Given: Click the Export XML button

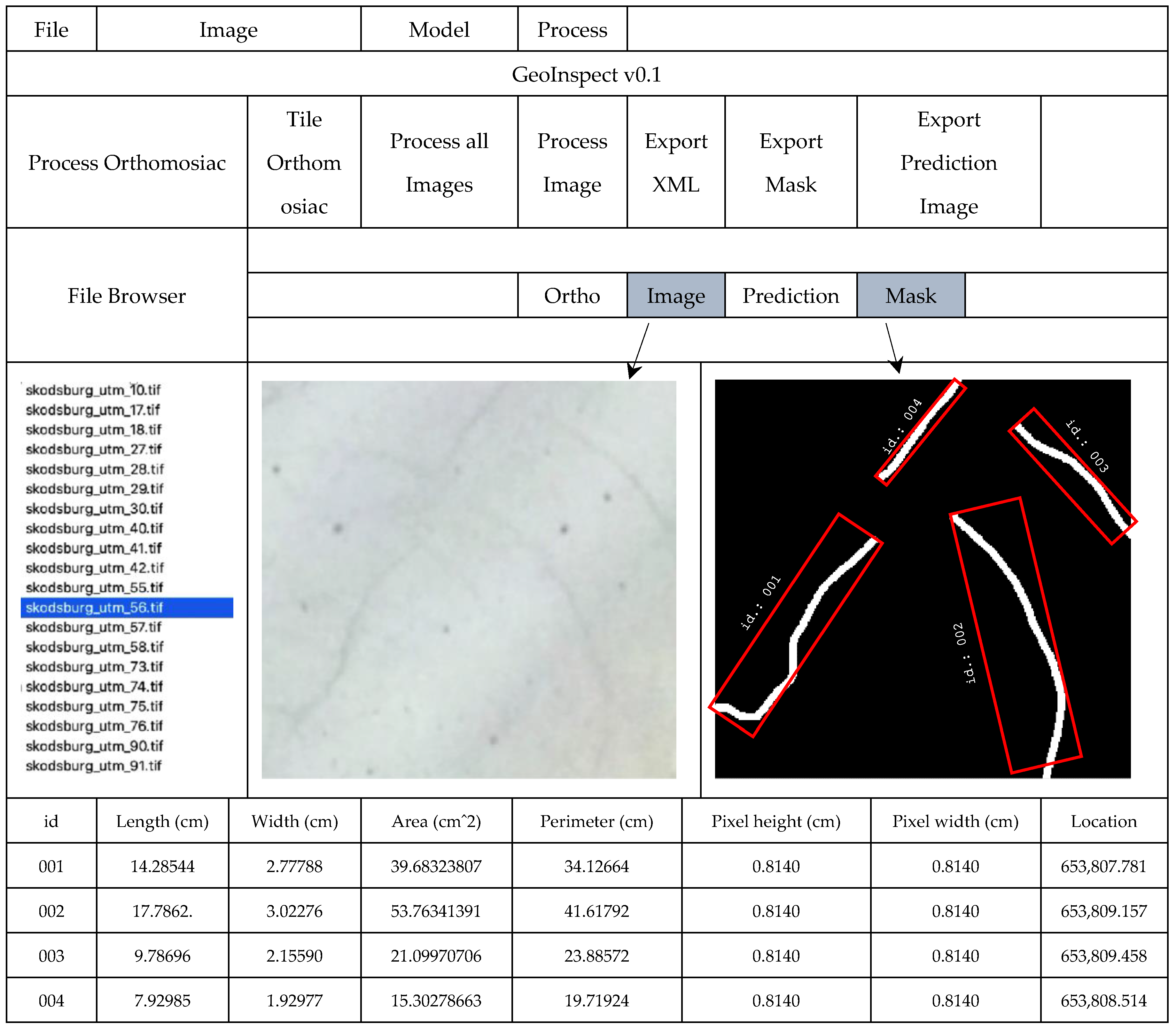Looking at the screenshot, I should 676,163.
